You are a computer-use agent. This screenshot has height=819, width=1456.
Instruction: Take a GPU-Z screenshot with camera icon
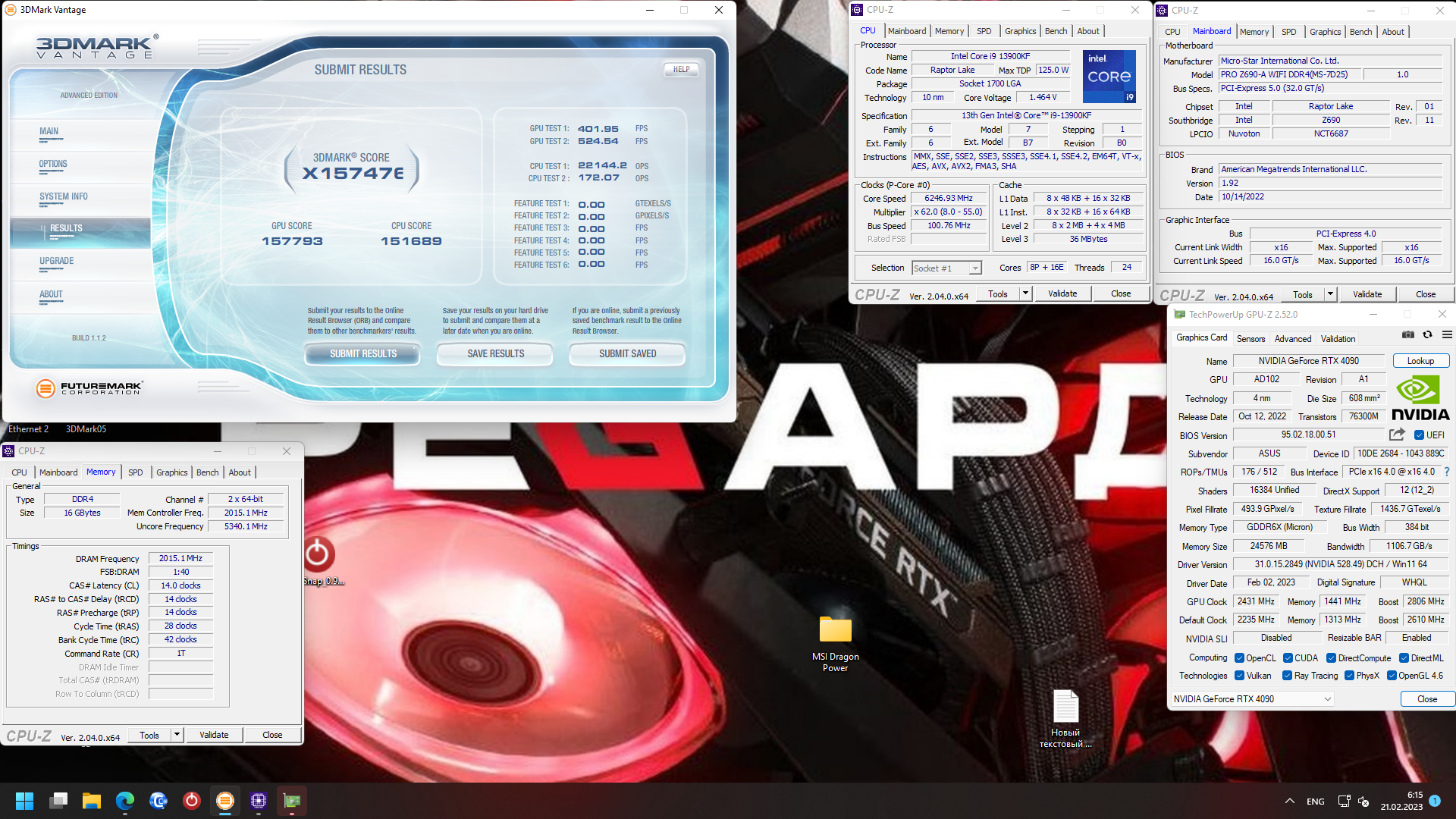pyautogui.click(x=1408, y=335)
